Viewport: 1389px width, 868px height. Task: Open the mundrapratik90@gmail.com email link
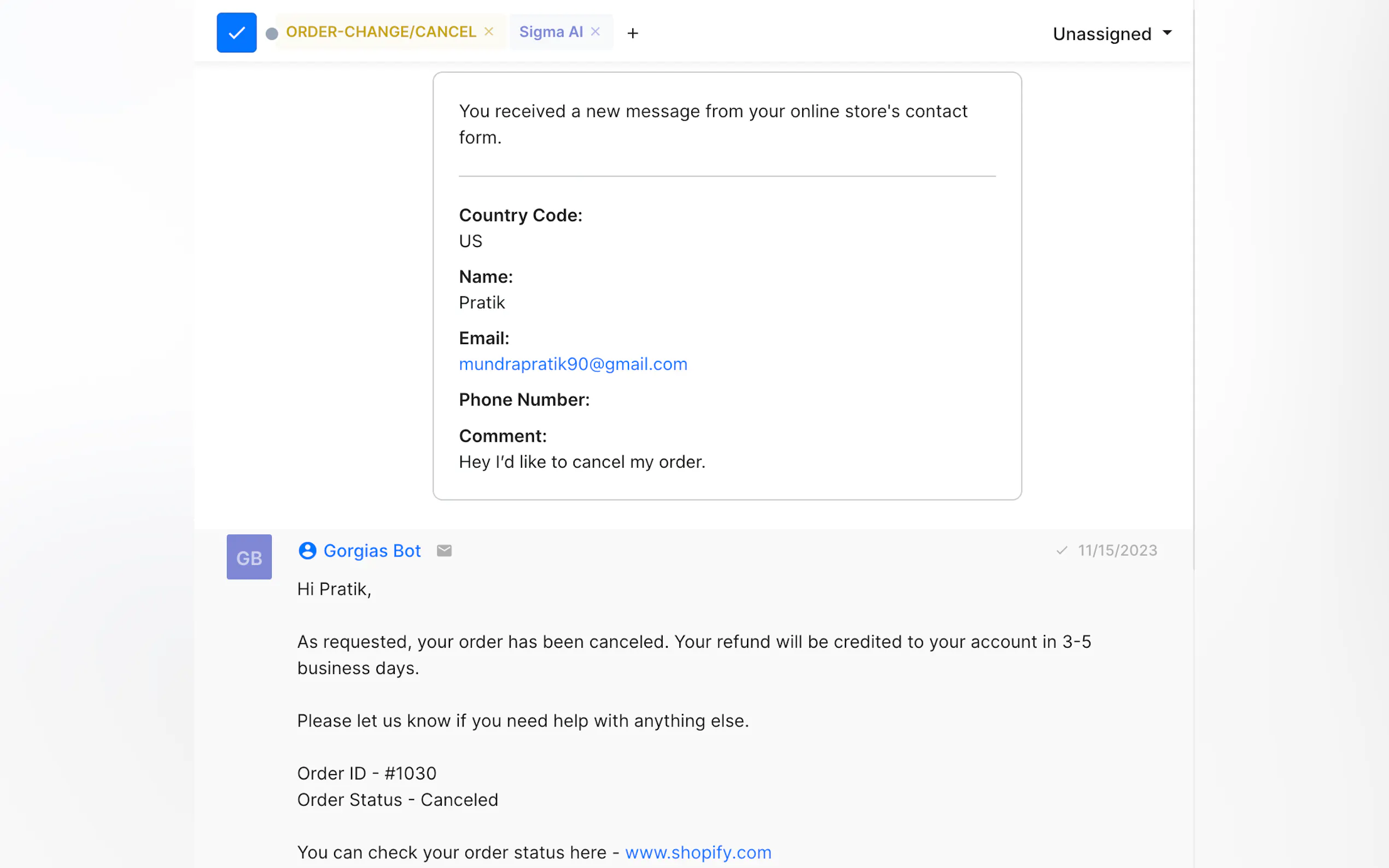pyautogui.click(x=573, y=364)
